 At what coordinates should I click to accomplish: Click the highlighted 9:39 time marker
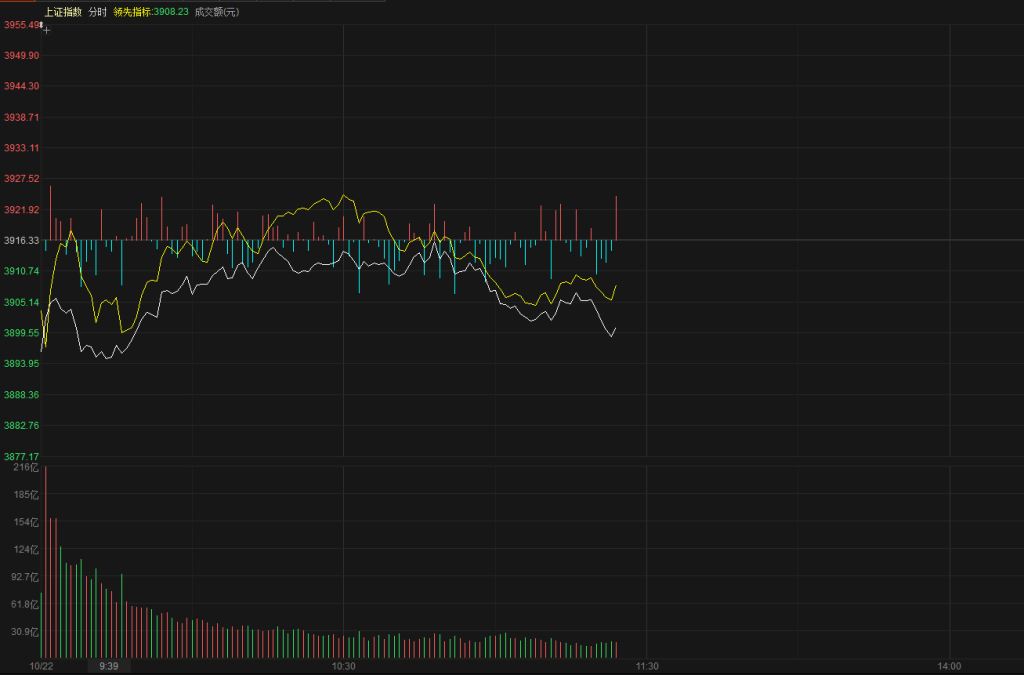click(x=109, y=666)
